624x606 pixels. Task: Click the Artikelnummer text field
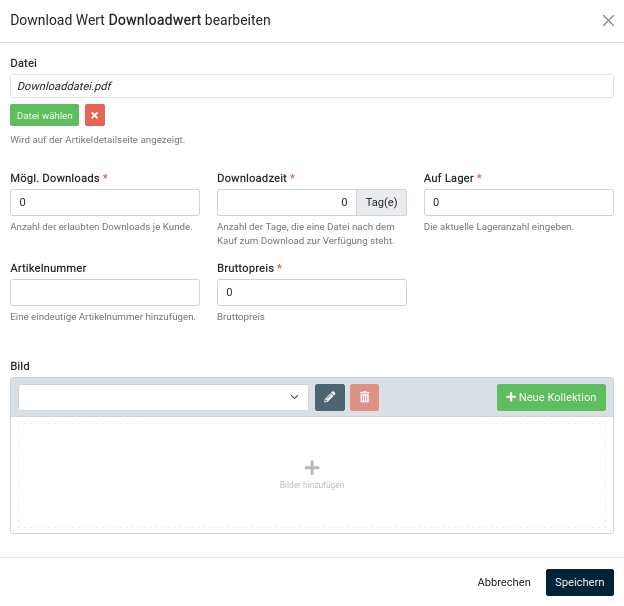pyautogui.click(x=105, y=292)
